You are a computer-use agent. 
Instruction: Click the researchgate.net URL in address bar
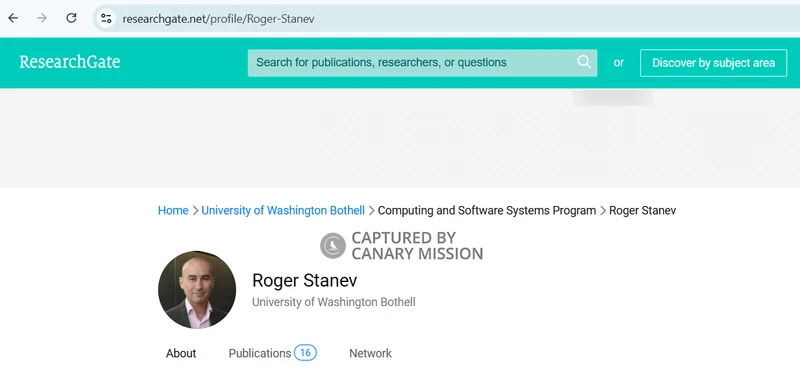coord(218,19)
